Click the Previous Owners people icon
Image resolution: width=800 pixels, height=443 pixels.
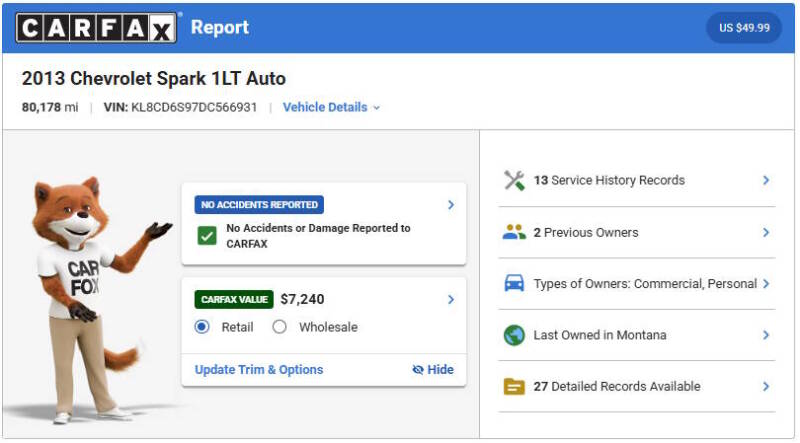(x=514, y=232)
